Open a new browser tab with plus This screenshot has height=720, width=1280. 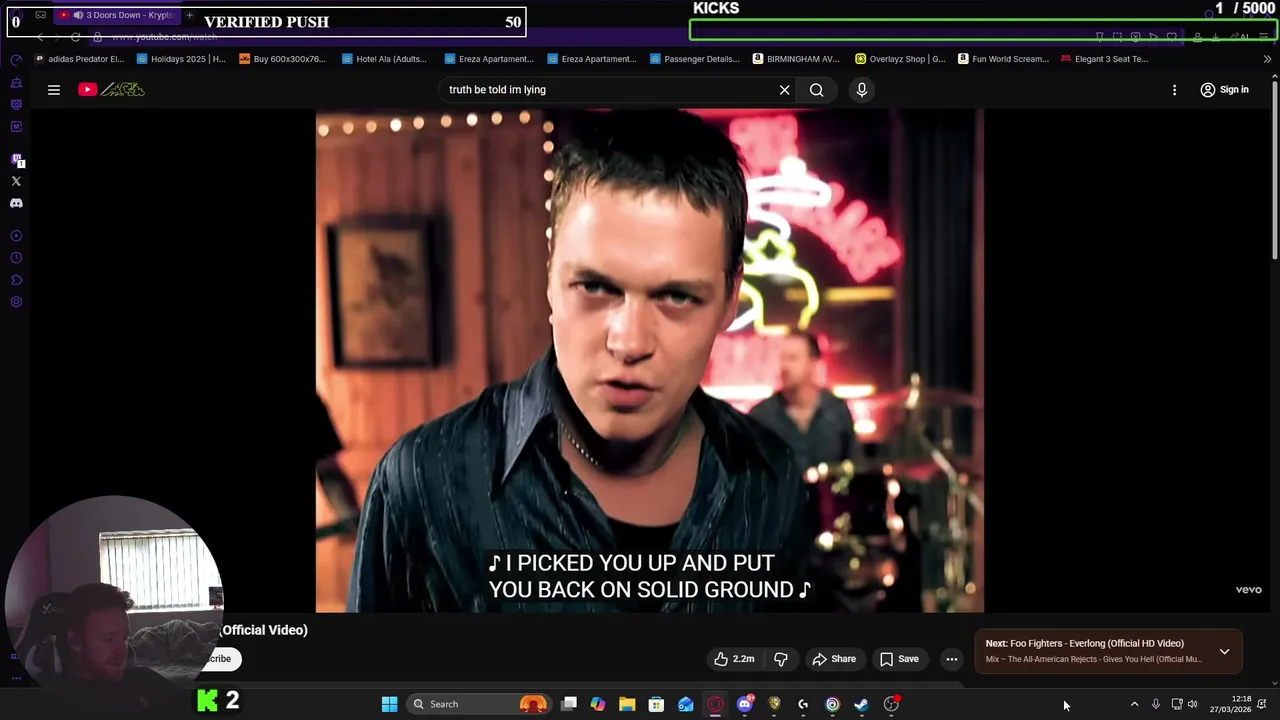tap(189, 15)
